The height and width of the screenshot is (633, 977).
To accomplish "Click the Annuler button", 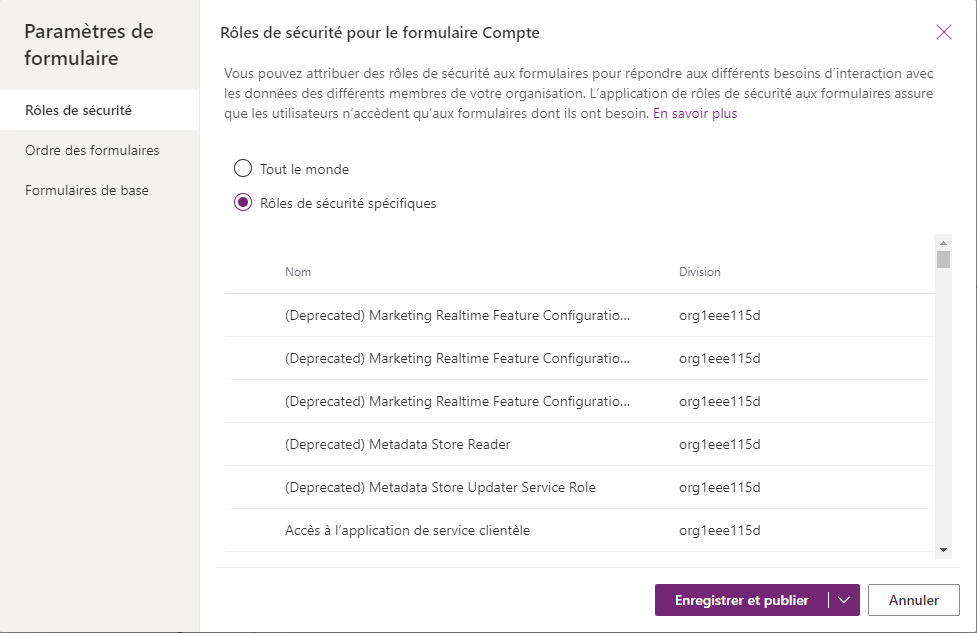I will click(x=913, y=600).
